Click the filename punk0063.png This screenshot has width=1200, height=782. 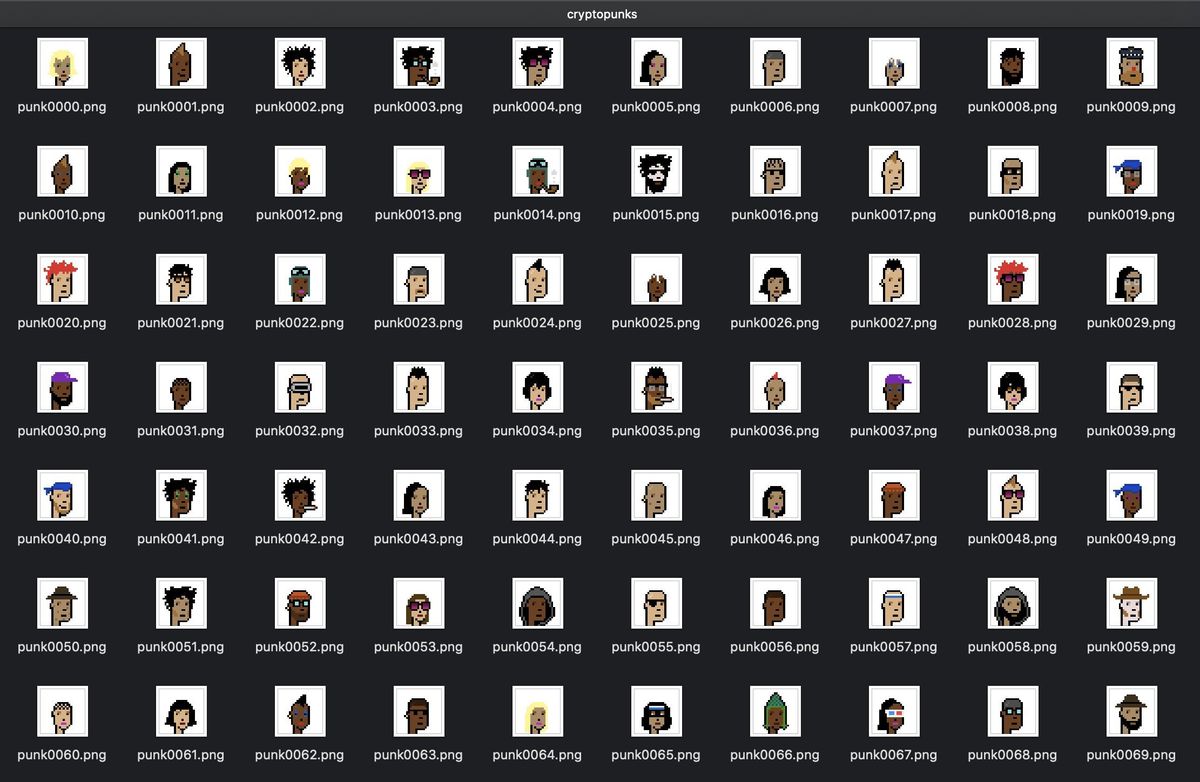[418, 755]
